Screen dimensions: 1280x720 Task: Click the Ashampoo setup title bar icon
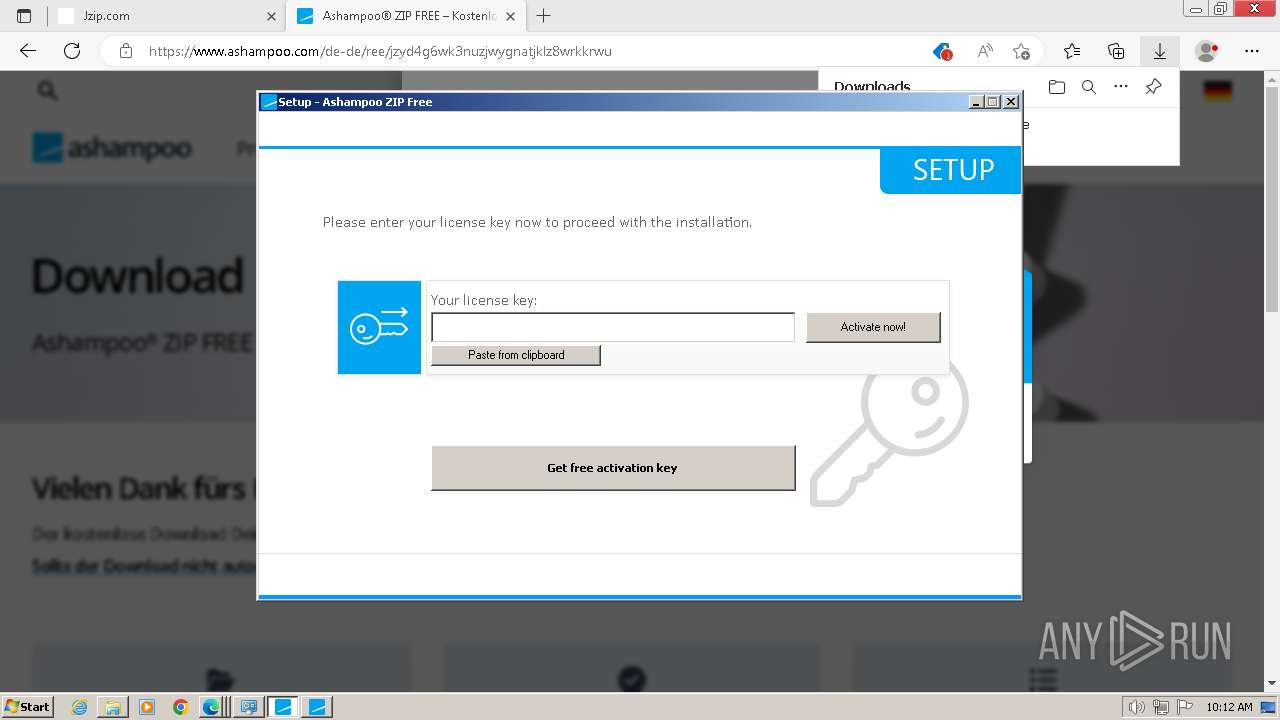point(268,102)
